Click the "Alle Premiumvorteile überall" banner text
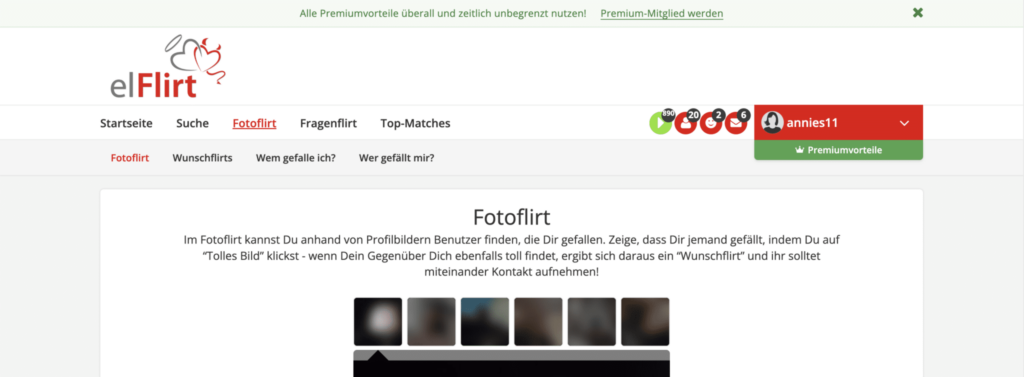The image size is (1024, 377). pos(443,13)
